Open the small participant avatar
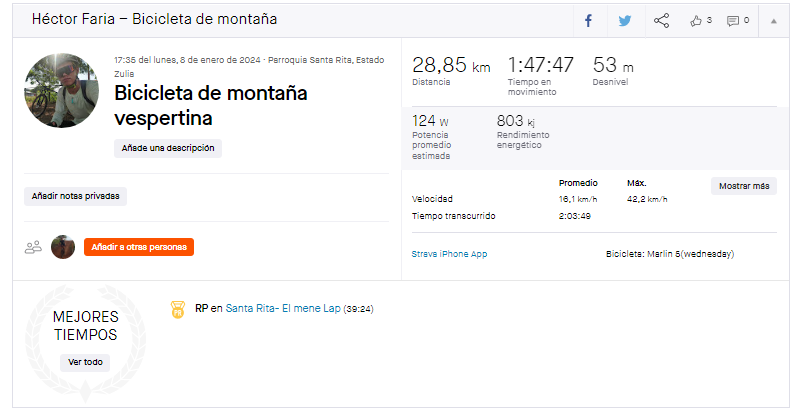The width and height of the screenshot is (795, 418). (x=63, y=247)
